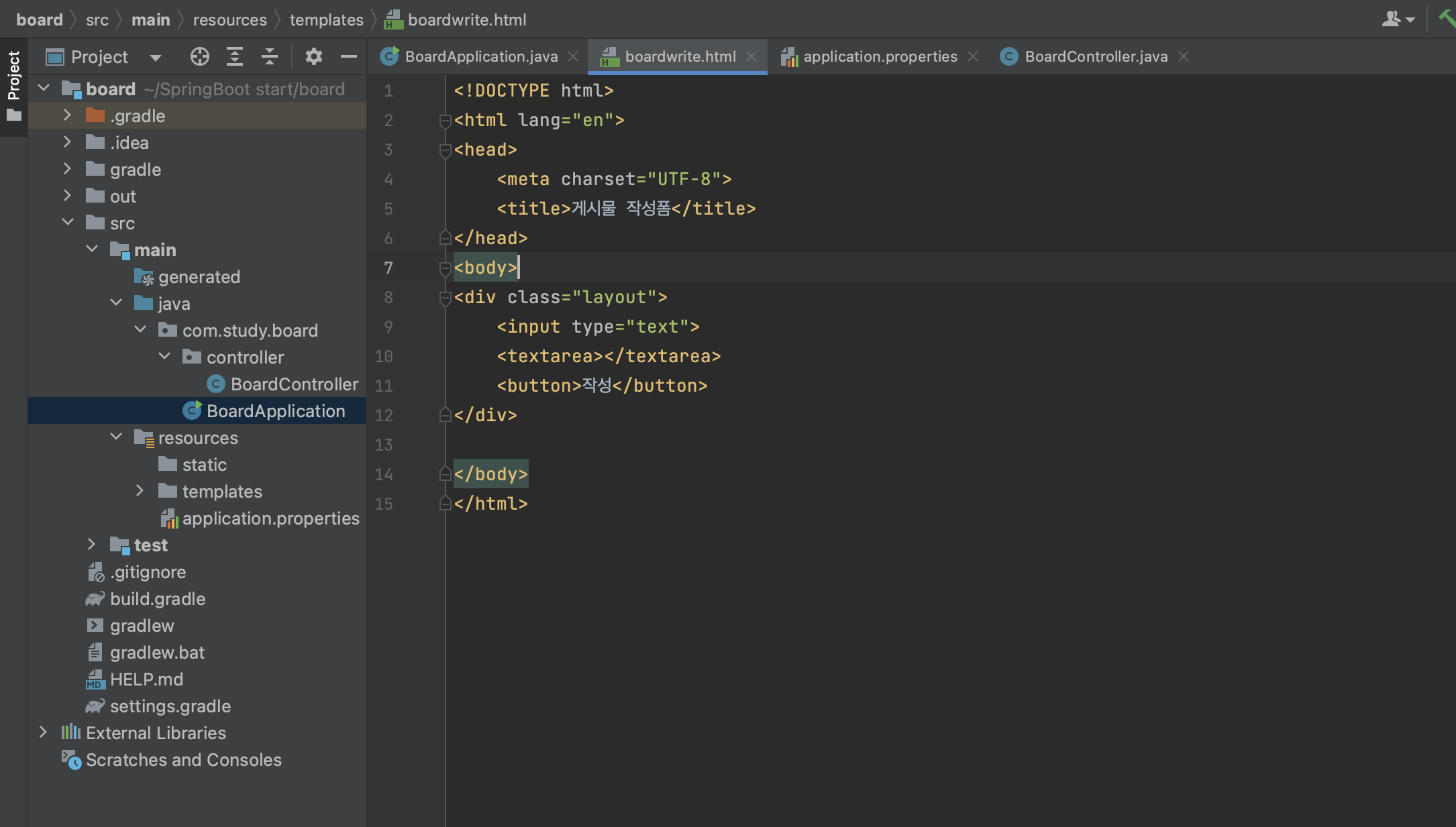Open build.gradle file in tree
1456x827 pixels.
(157, 599)
